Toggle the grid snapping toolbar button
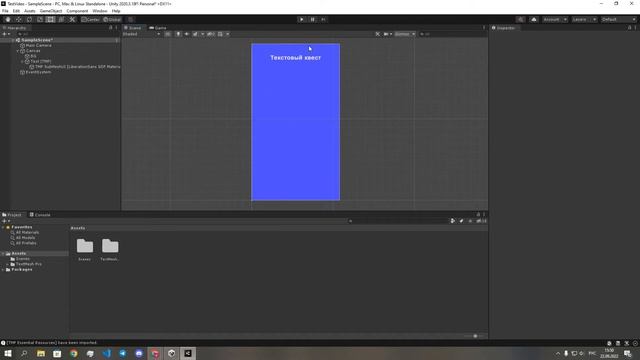640x360 pixels. click(131, 19)
